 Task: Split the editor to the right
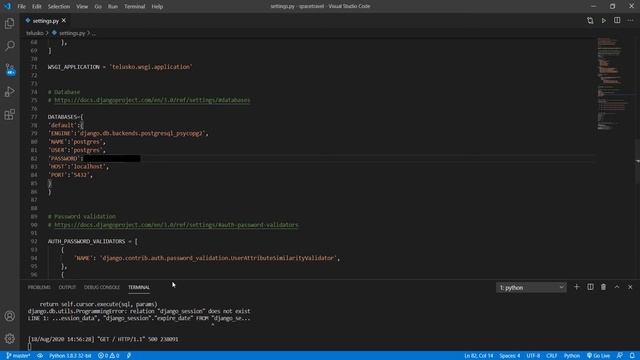[x=617, y=20]
